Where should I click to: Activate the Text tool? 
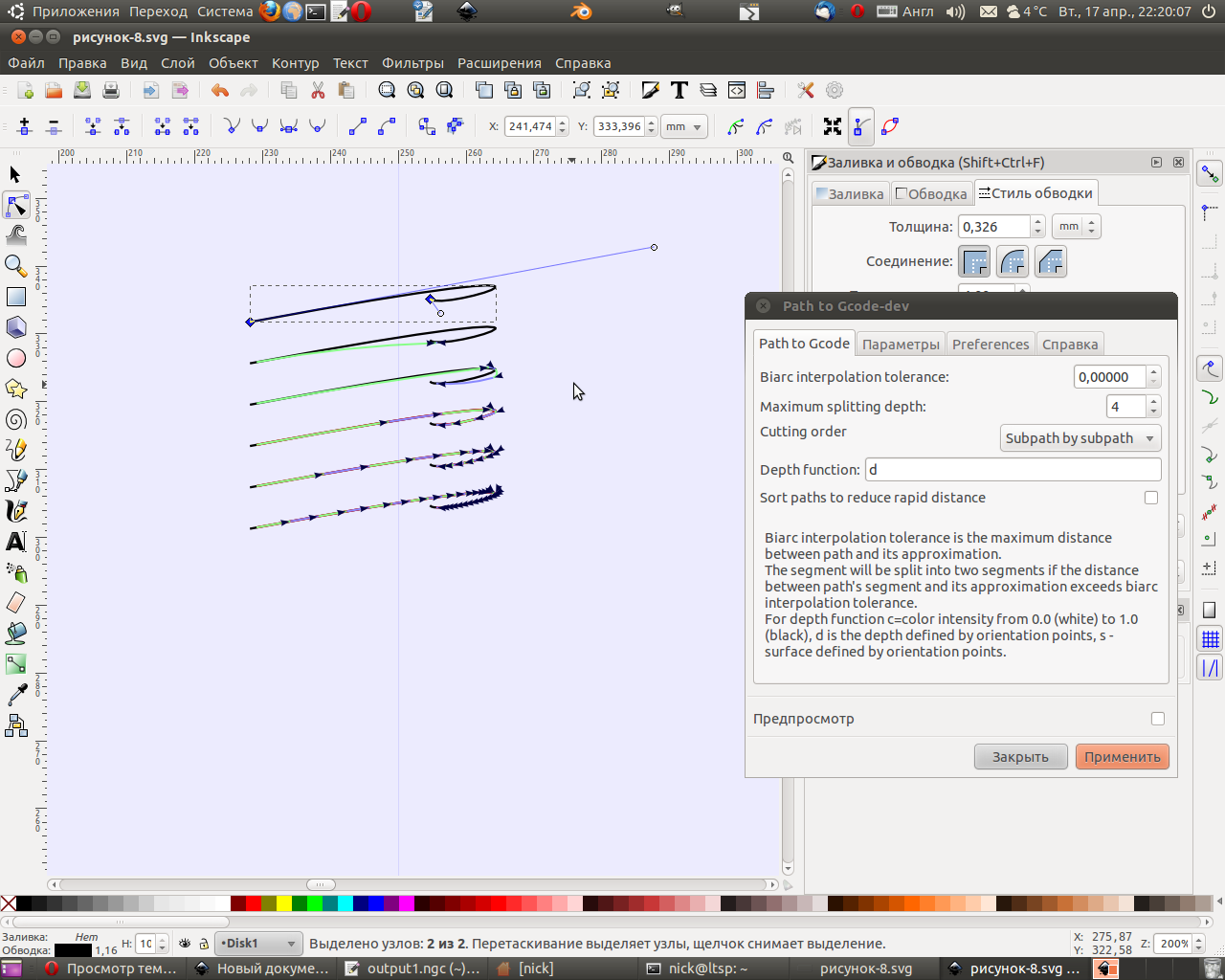point(15,542)
